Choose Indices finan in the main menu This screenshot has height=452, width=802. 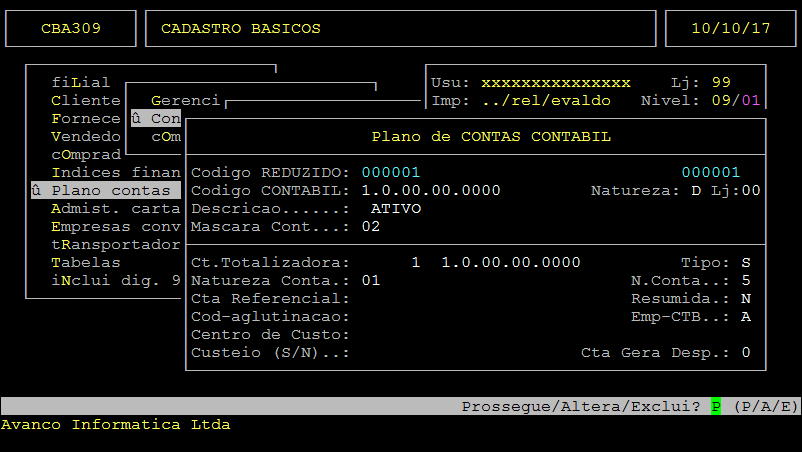115,172
